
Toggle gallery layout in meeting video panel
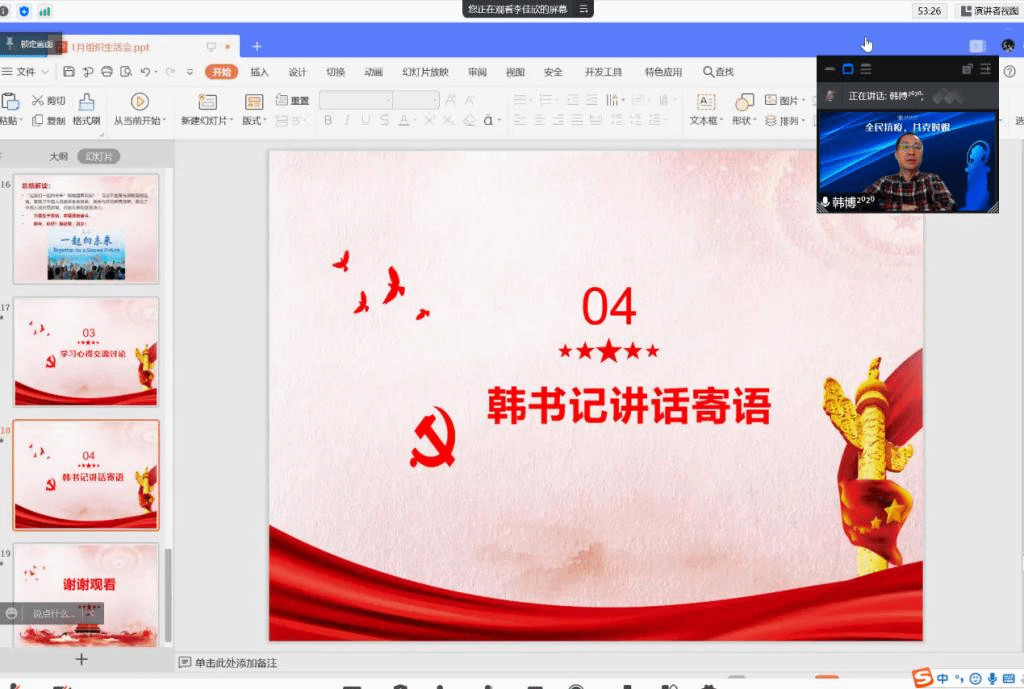[x=865, y=69]
